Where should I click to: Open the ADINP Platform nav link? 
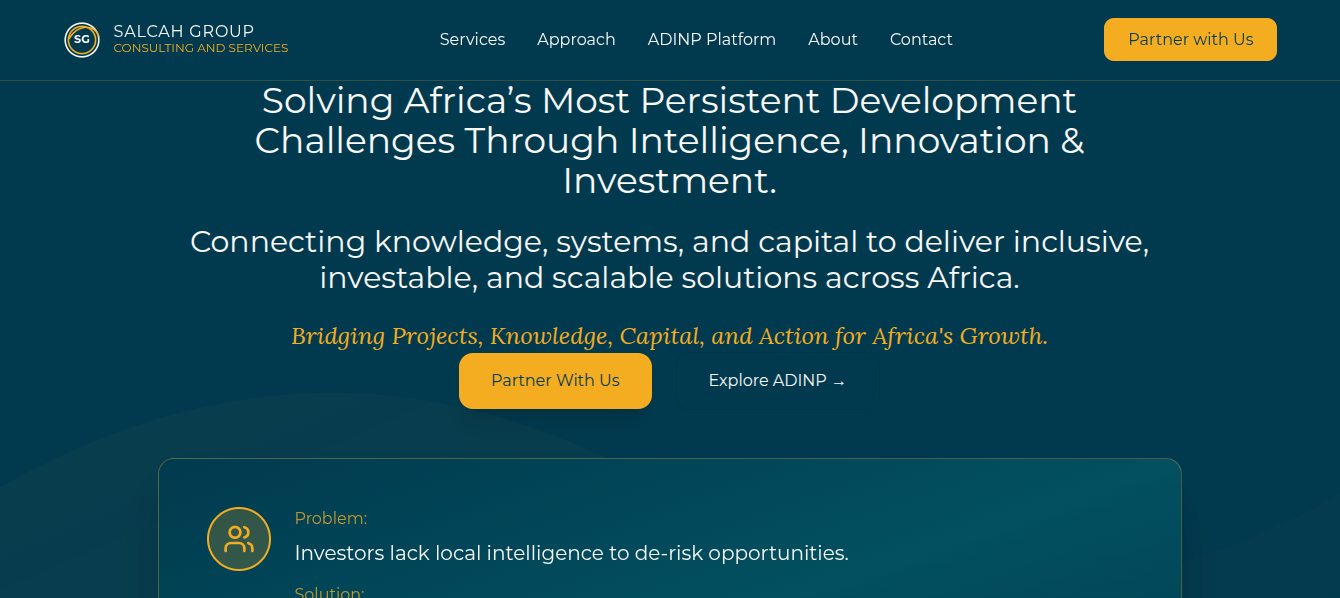click(711, 40)
